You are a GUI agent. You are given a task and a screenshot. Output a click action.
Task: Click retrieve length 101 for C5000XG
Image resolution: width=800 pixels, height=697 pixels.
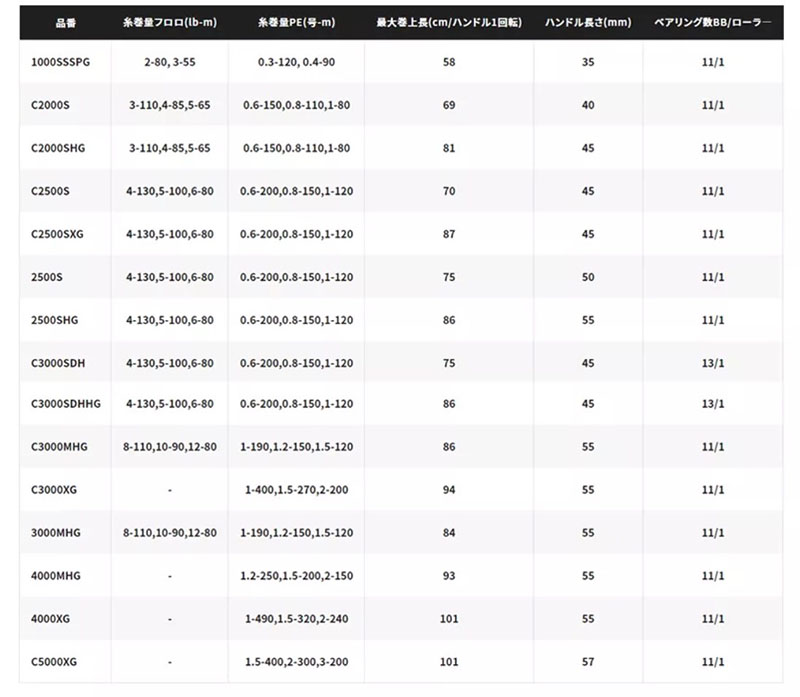click(449, 662)
